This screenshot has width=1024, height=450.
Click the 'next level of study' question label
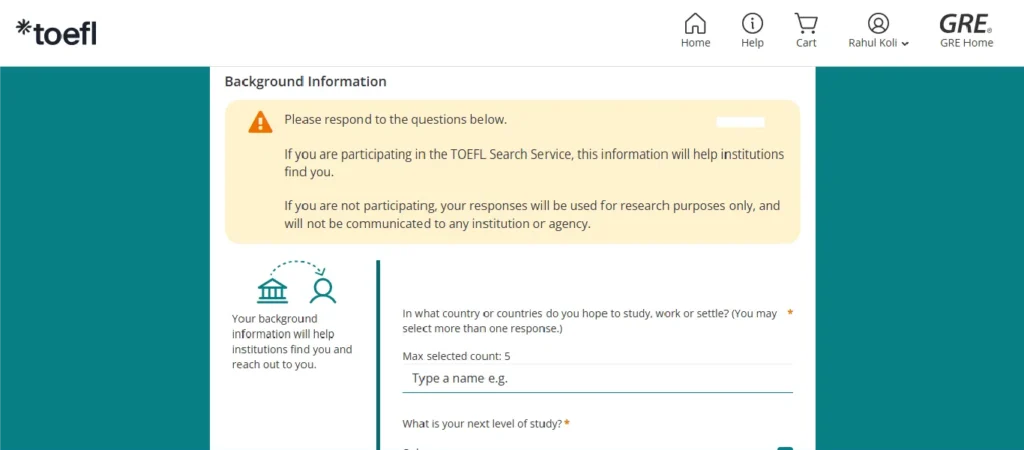pos(482,423)
